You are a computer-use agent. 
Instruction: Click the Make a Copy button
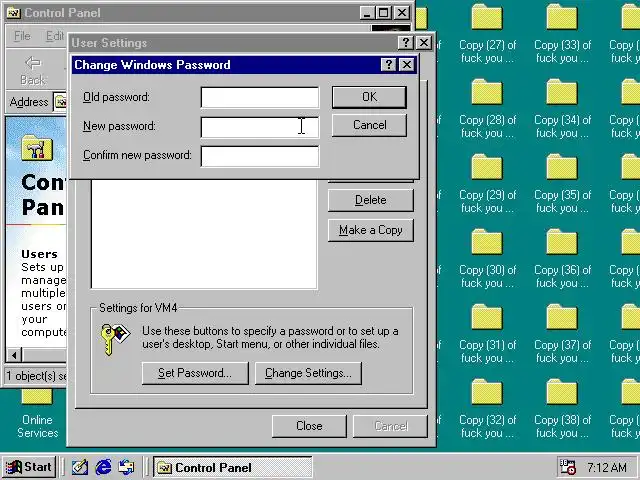coord(371,230)
